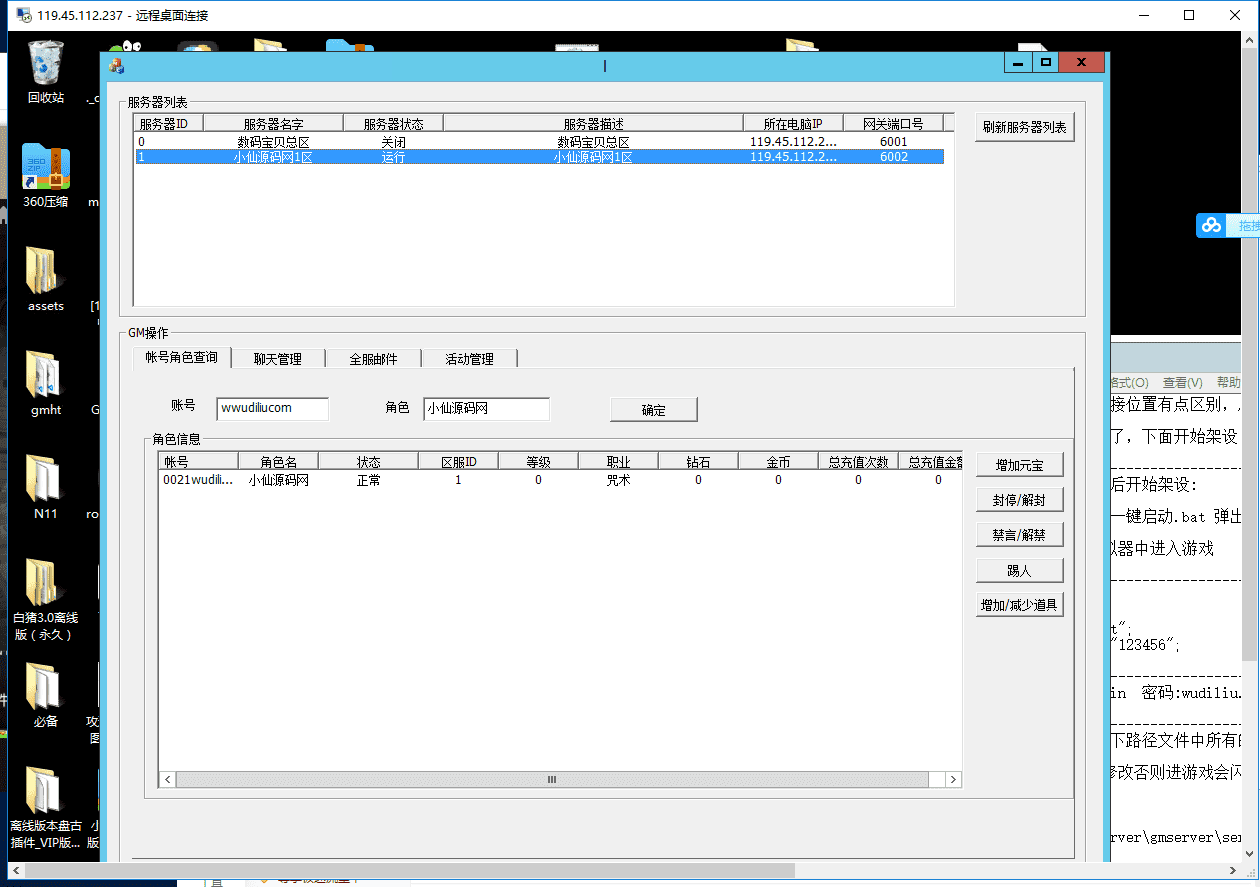Click the 服务器描述 column header

click(x=593, y=124)
